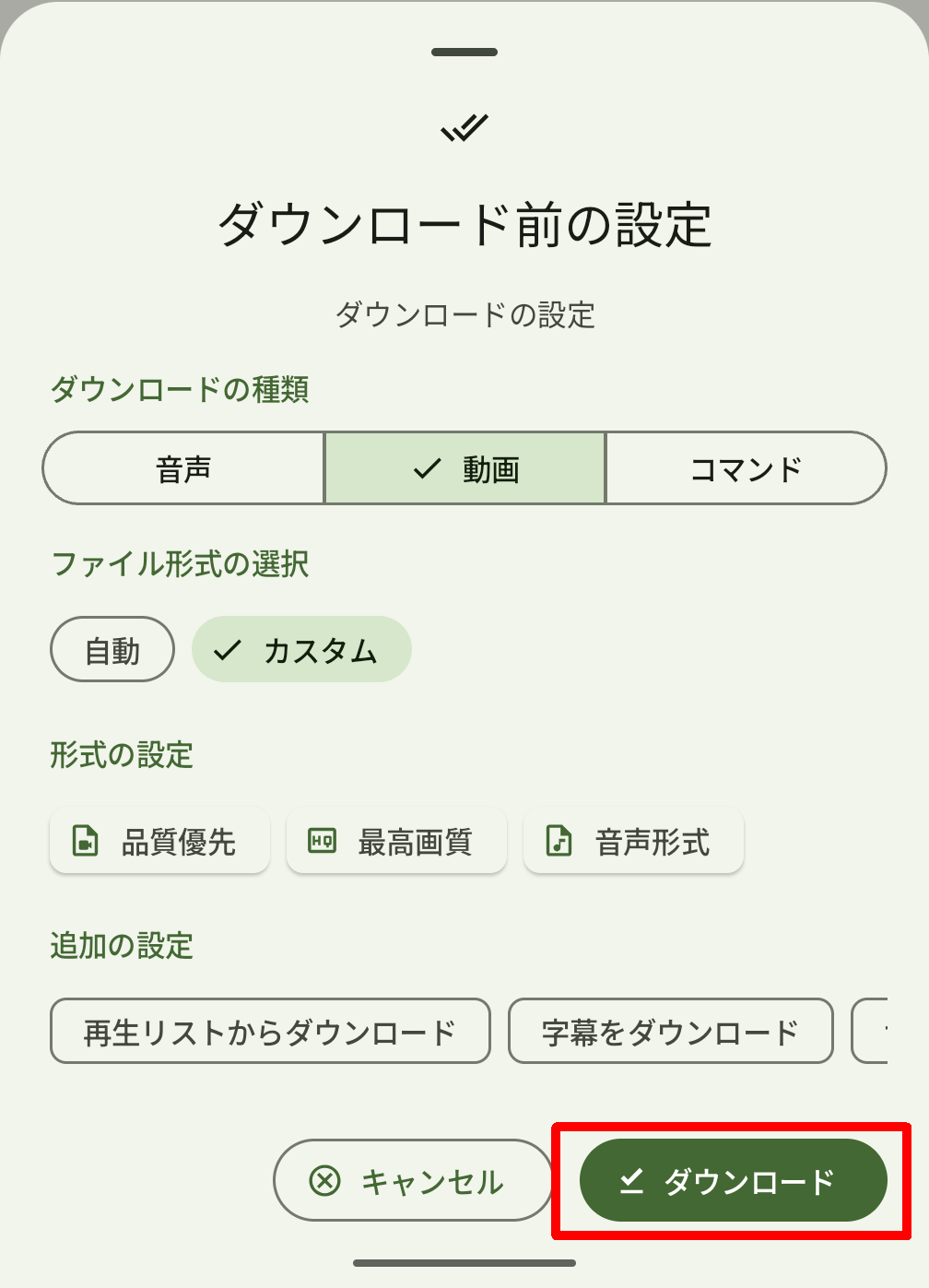This screenshot has height=1288, width=929.
Task: Click the checkmark on the カスタム chip
Action: point(227,650)
